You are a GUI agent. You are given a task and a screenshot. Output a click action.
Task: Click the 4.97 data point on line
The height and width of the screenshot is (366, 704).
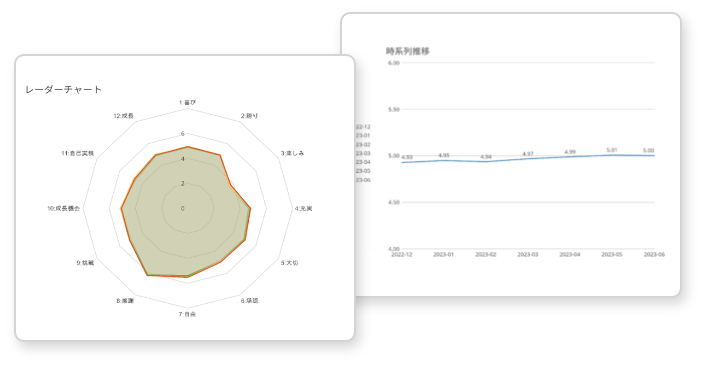point(528,159)
